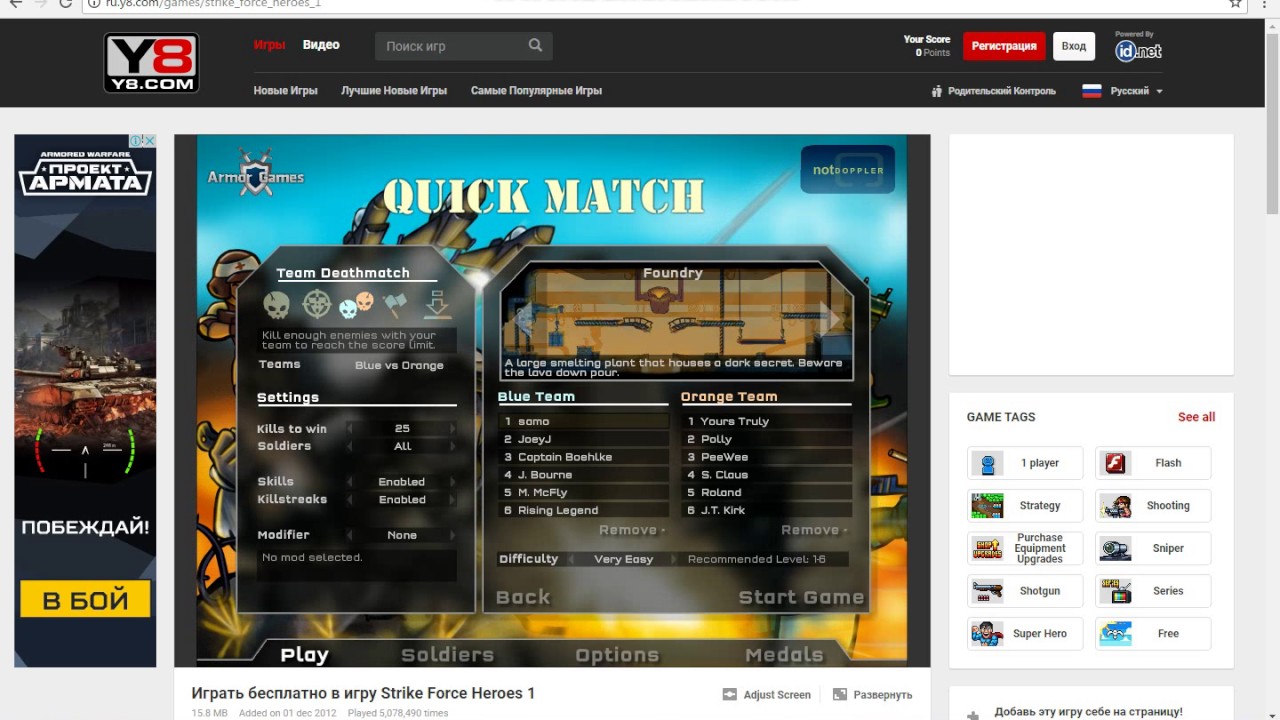The width and height of the screenshot is (1280, 720).
Task: Click the Adjust Screen icon
Action: pyautogui.click(x=729, y=694)
